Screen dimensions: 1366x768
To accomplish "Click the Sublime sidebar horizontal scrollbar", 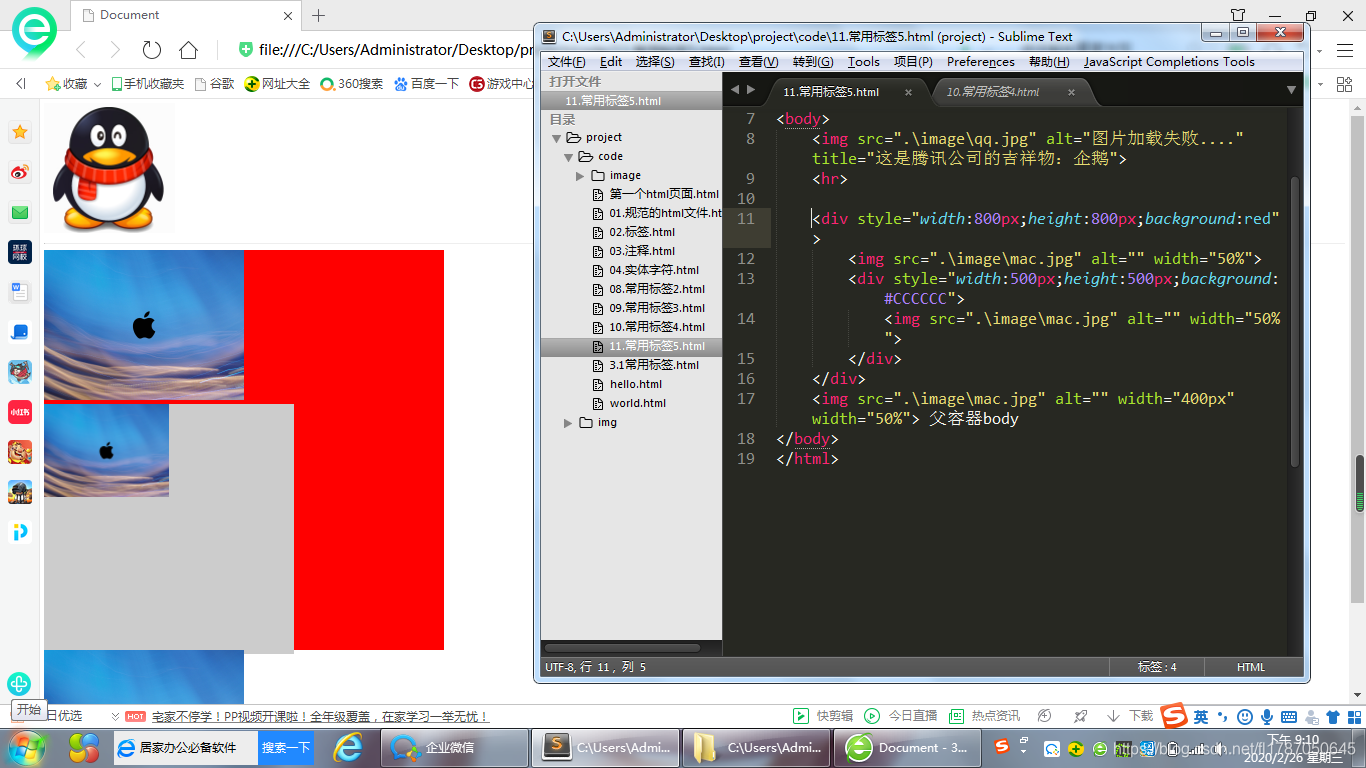I will pyautogui.click(x=622, y=648).
